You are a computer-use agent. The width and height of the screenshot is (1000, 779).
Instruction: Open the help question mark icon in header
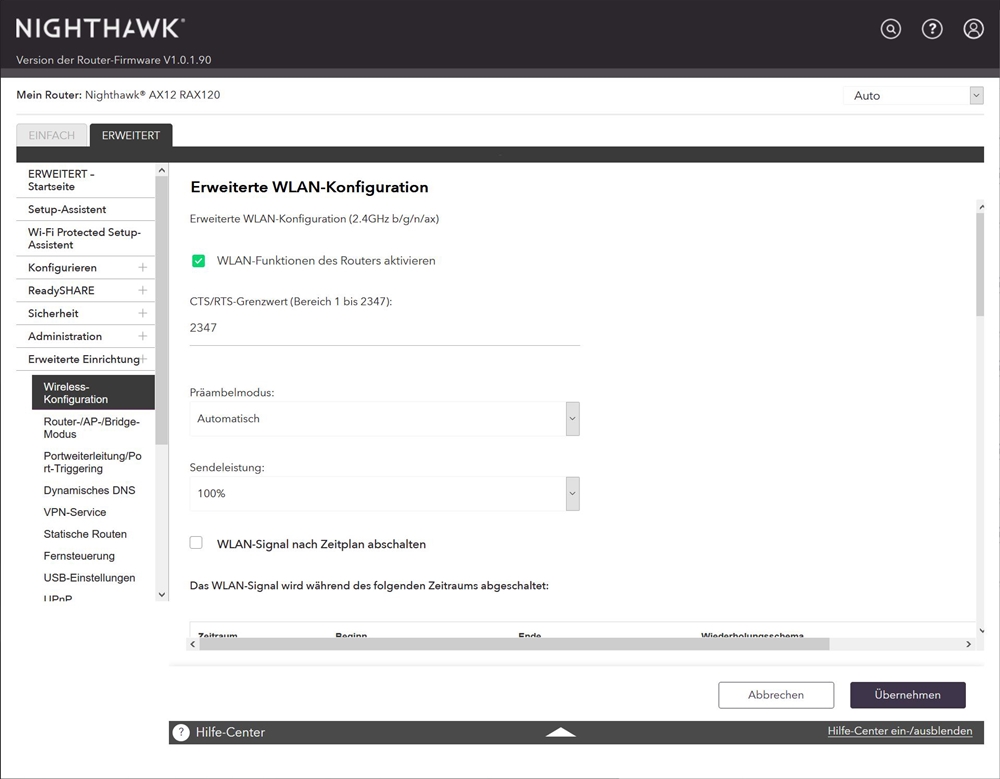[x=932, y=29]
